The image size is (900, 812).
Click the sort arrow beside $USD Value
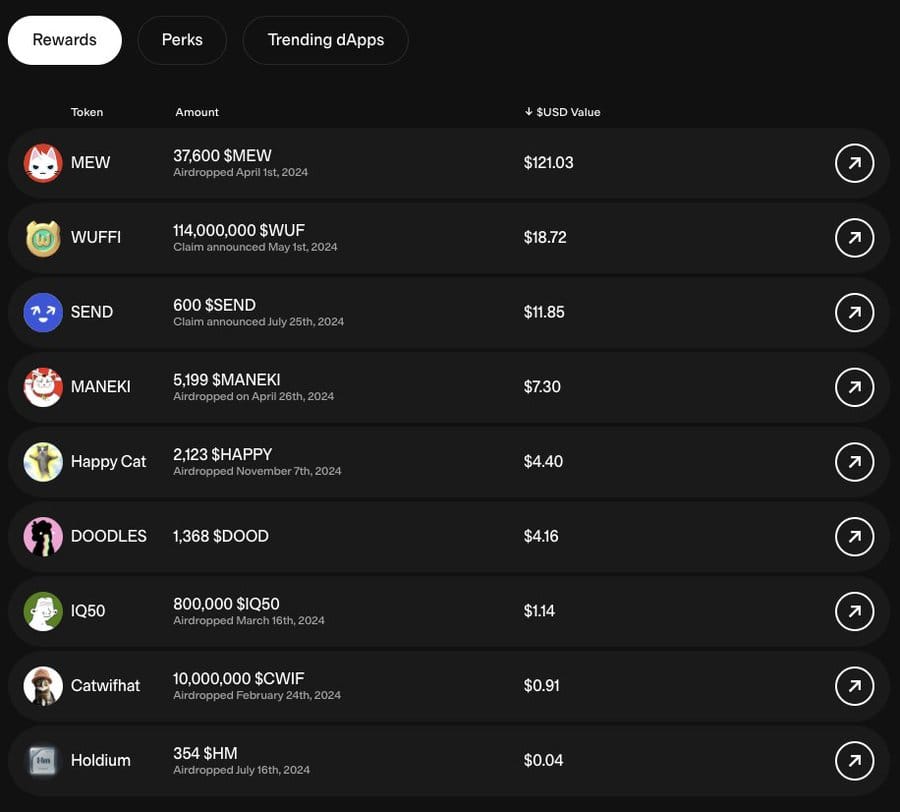(529, 112)
